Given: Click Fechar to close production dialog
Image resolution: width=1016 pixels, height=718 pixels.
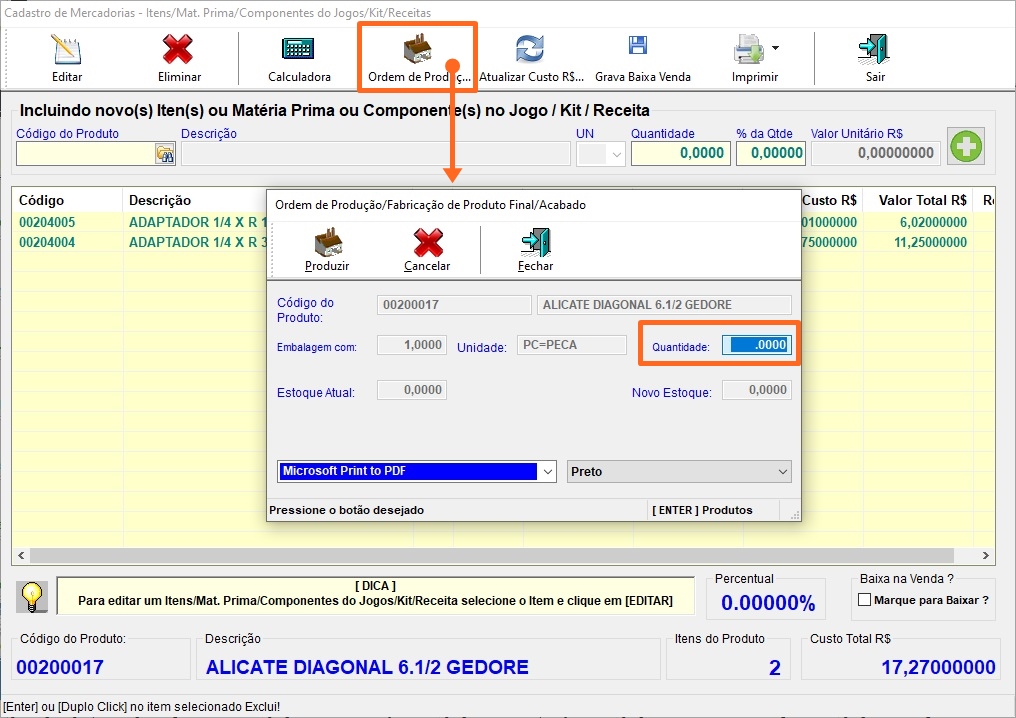Looking at the screenshot, I should 535,243.
